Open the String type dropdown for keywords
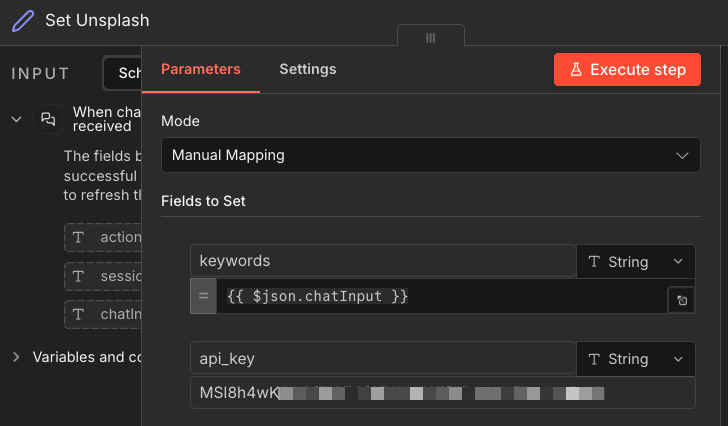 pos(636,262)
